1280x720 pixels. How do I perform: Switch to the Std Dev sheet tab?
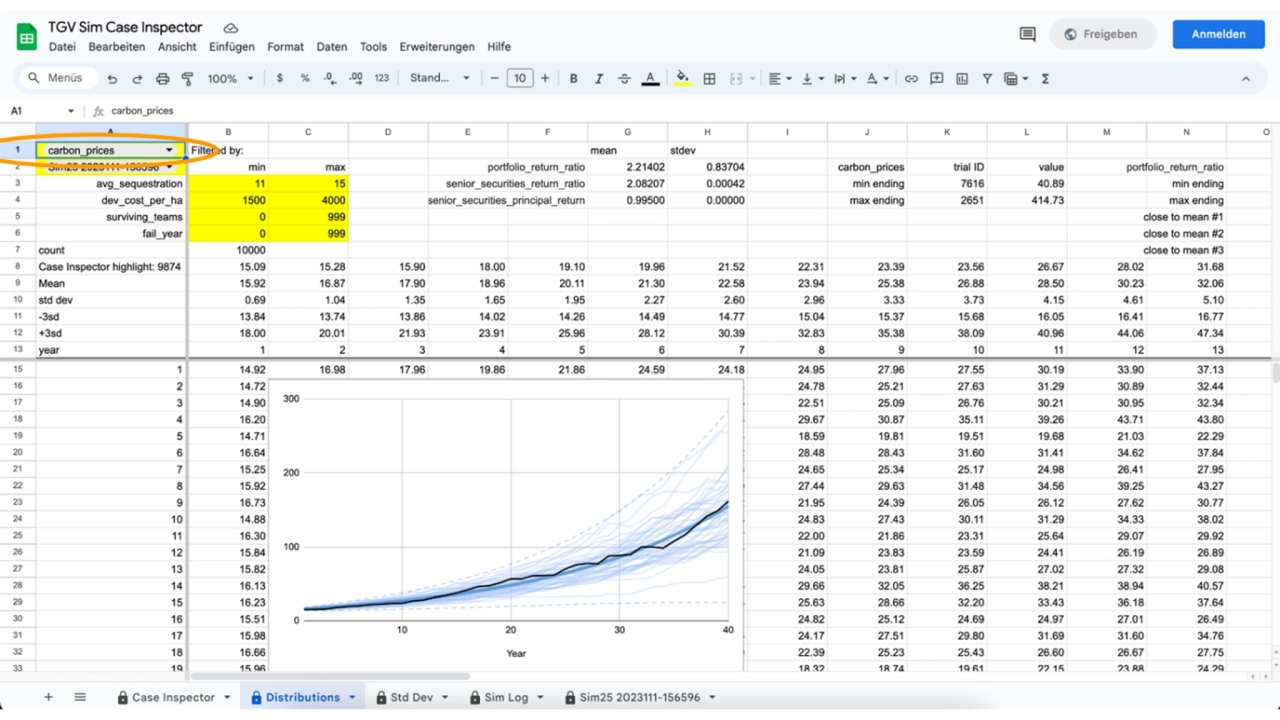[412, 697]
